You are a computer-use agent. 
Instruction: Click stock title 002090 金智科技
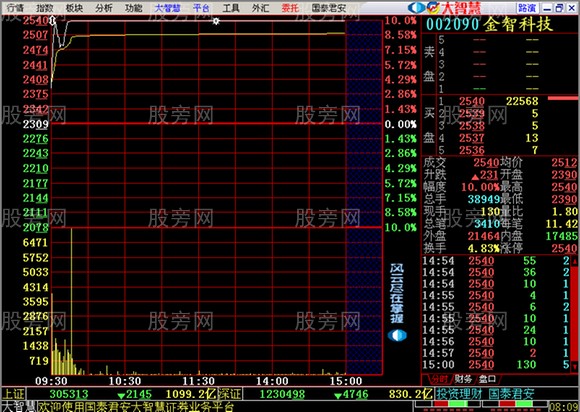point(489,24)
